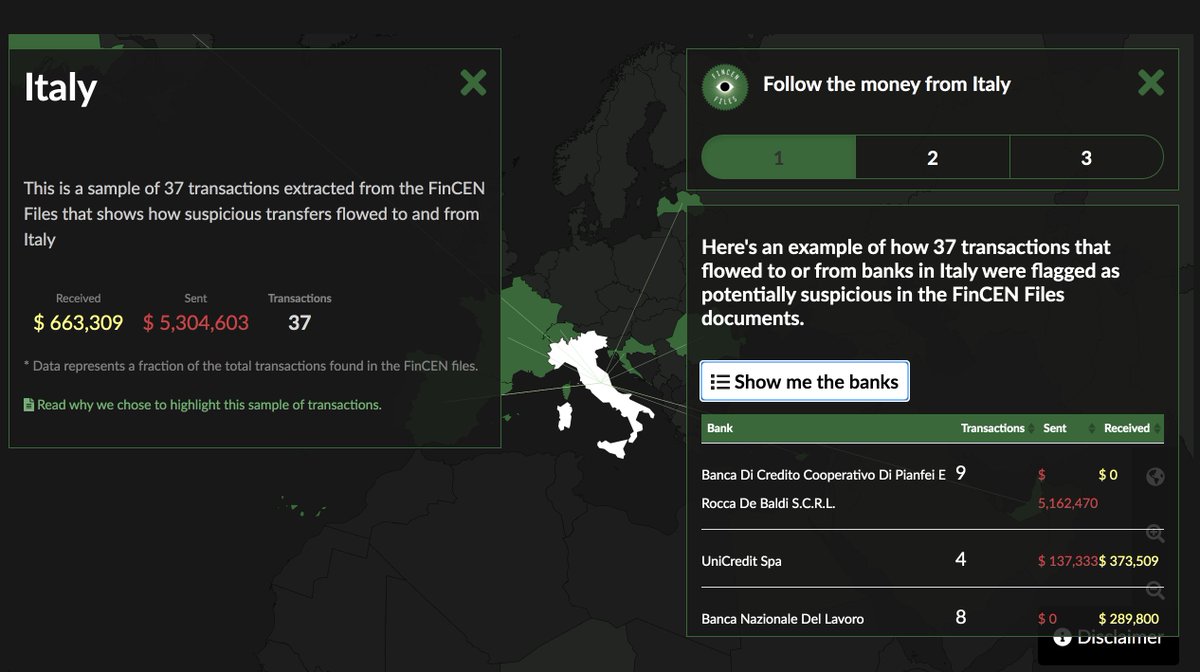1200x672 pixels.
Task: Go to step 2 tab
Action: pos(933,157)
